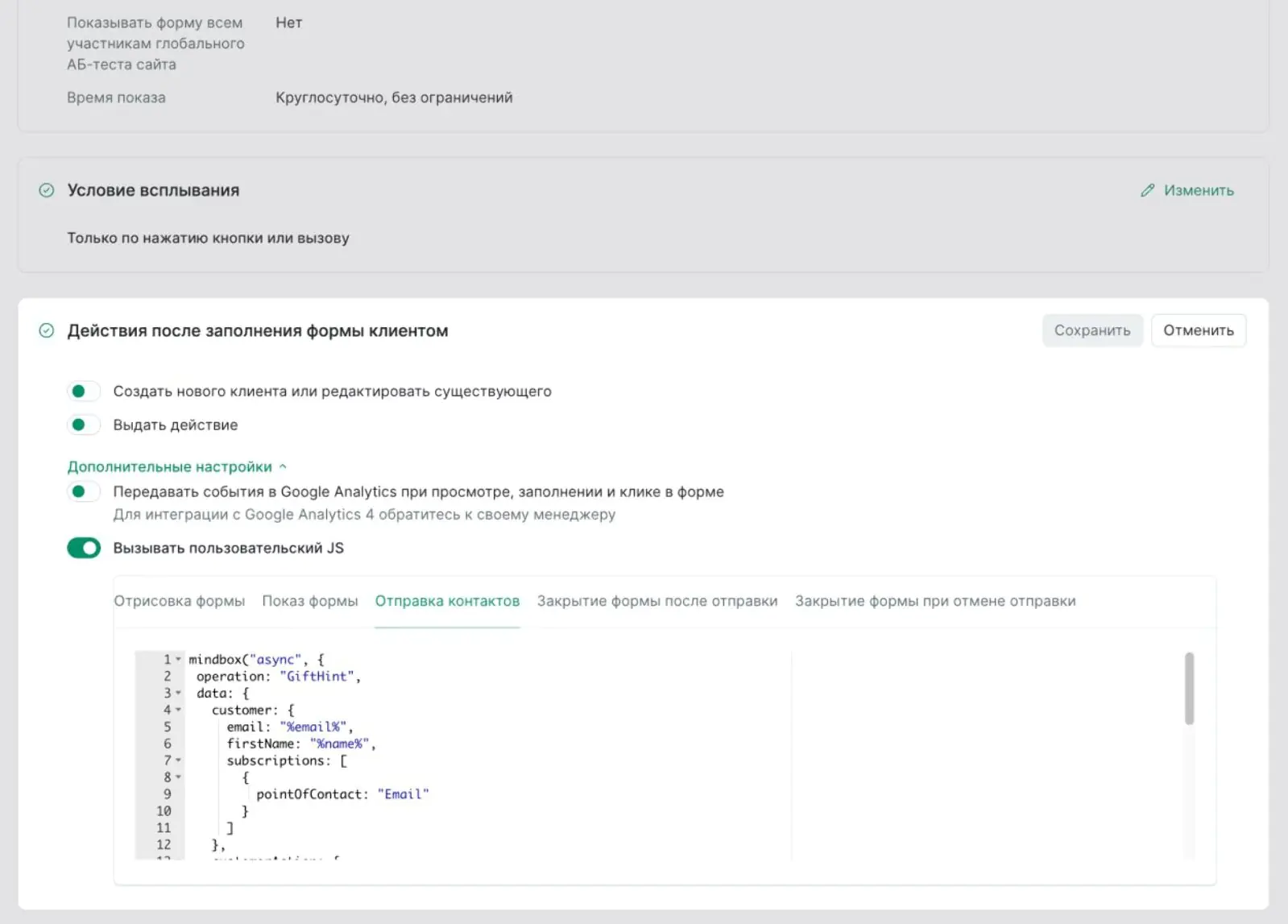Click the pencil icon next to Изменить

pos(1148,191)
